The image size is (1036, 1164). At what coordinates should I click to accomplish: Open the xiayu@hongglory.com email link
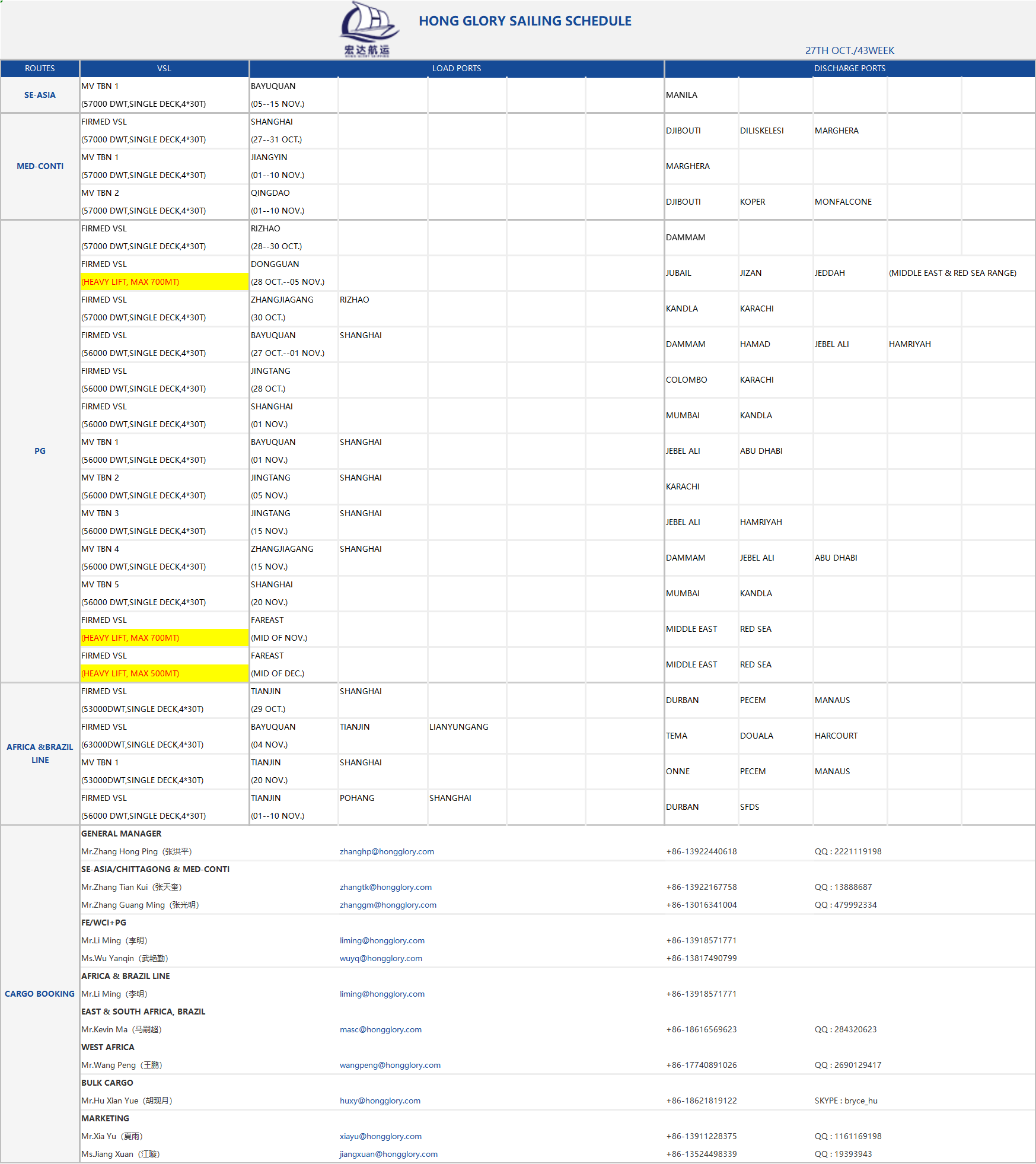point(380,1136)
